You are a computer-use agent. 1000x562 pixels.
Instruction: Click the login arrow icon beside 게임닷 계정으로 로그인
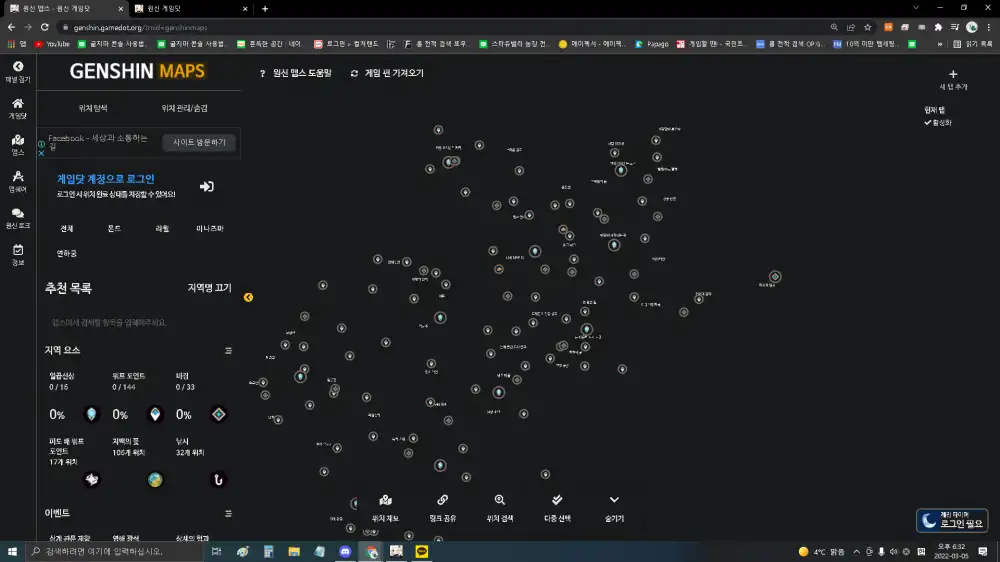207,186
